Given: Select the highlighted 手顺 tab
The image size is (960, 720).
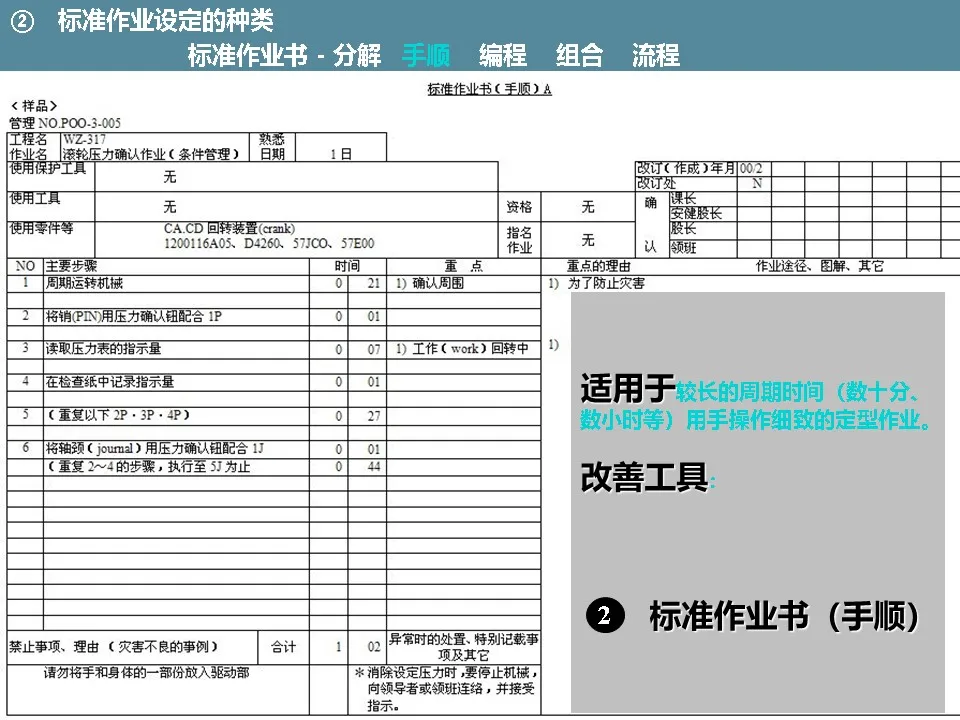Looking at the screenshot, I should coord(425,56).
